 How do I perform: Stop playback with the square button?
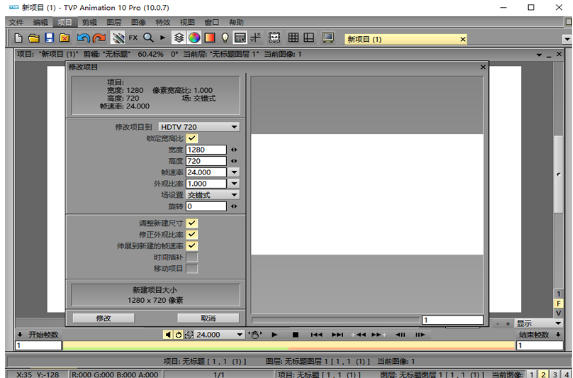[296, 334]
